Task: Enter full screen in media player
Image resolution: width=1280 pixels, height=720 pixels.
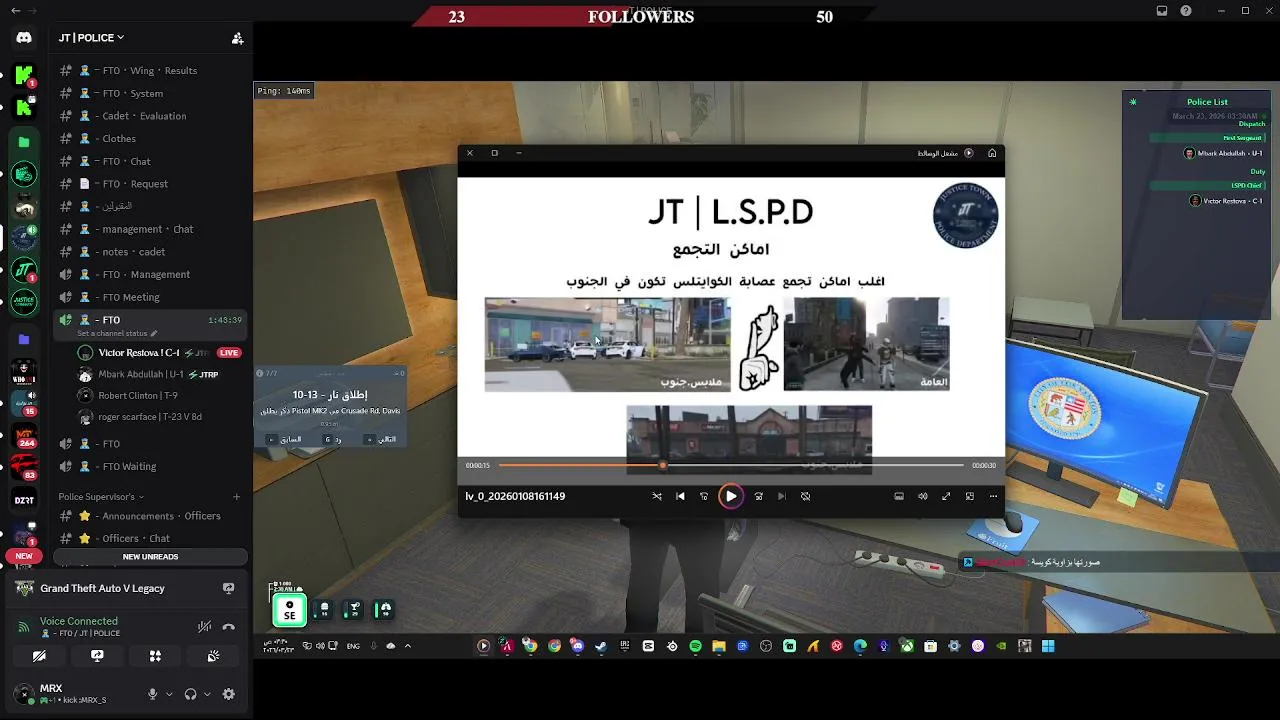Action: tap(946, 496)
